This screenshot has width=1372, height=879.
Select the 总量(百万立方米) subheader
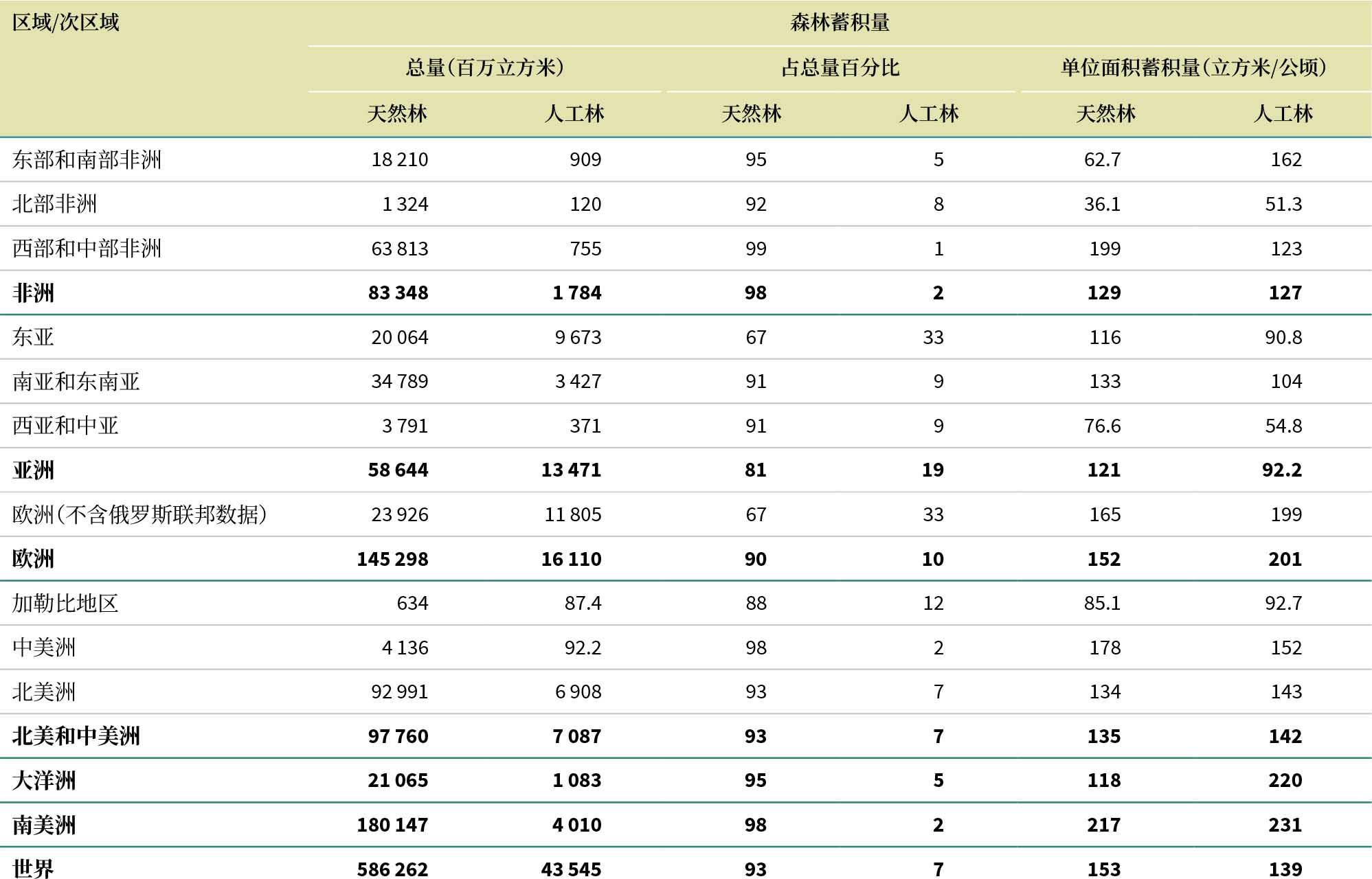[484, 67]
